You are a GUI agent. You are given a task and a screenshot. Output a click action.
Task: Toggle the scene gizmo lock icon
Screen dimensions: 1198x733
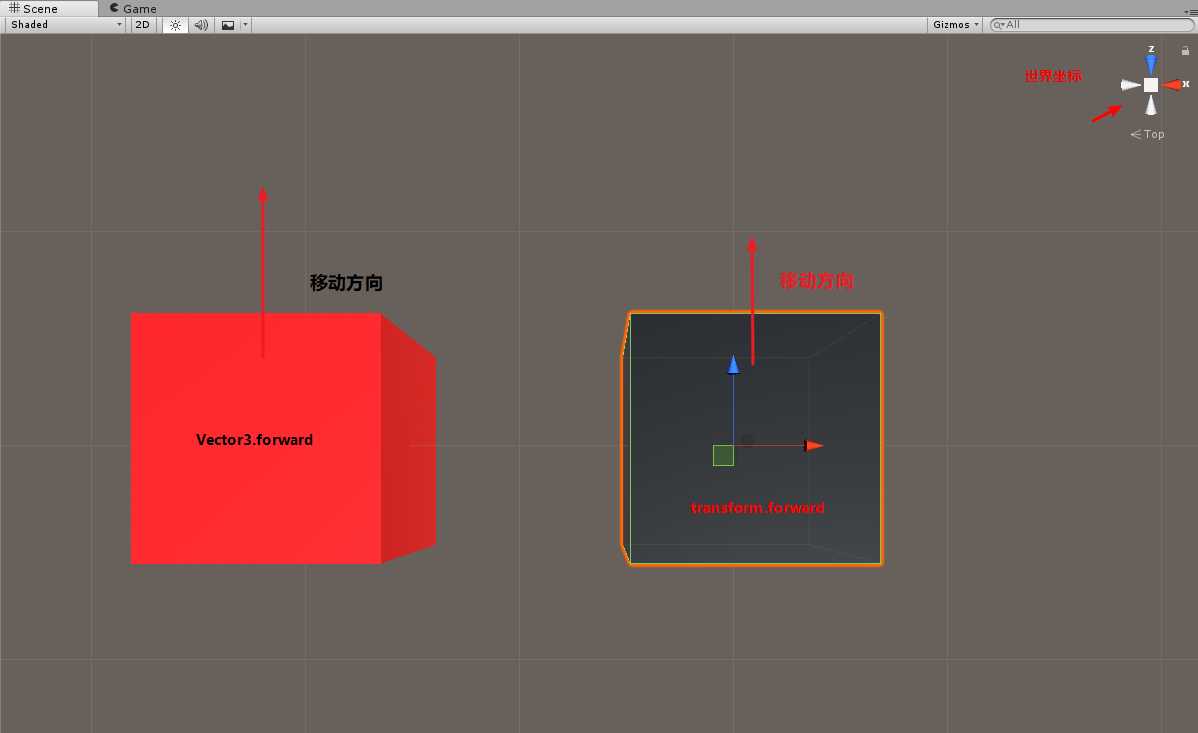pos(1185,50)
